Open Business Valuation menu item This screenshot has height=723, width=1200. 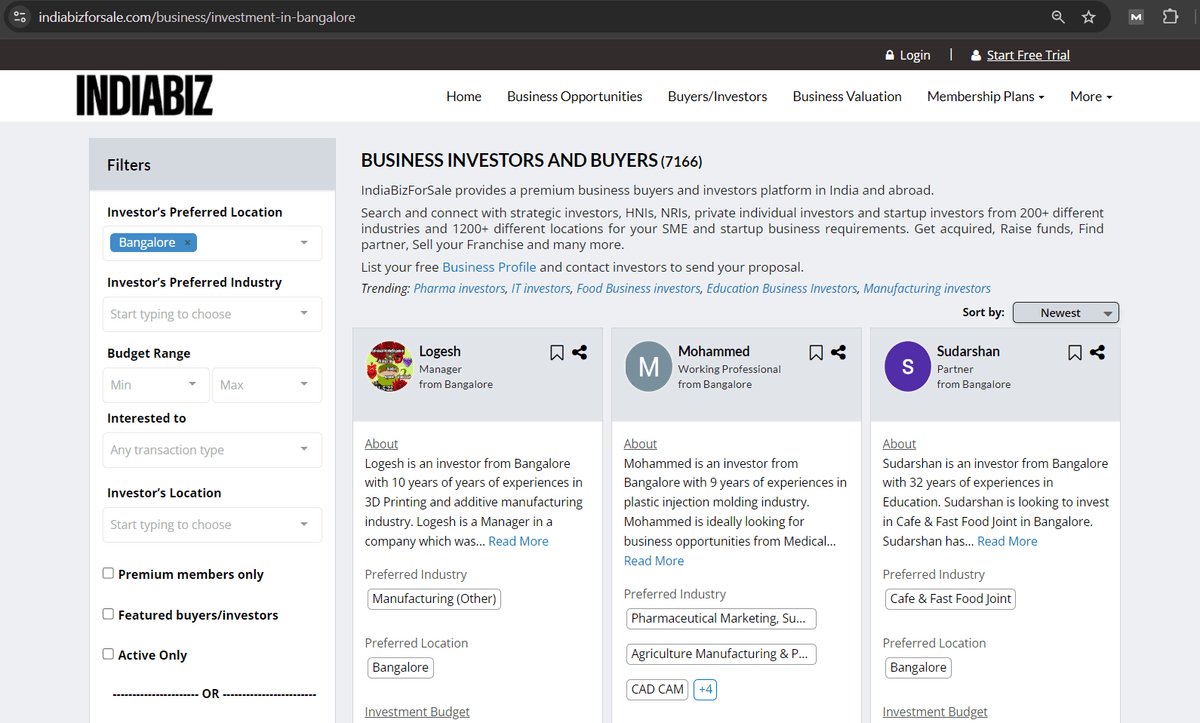[x=847, y=96]
